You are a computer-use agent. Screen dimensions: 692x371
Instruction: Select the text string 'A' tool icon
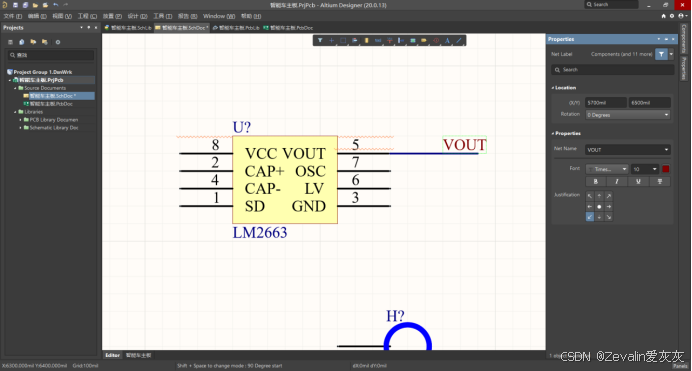448,41
